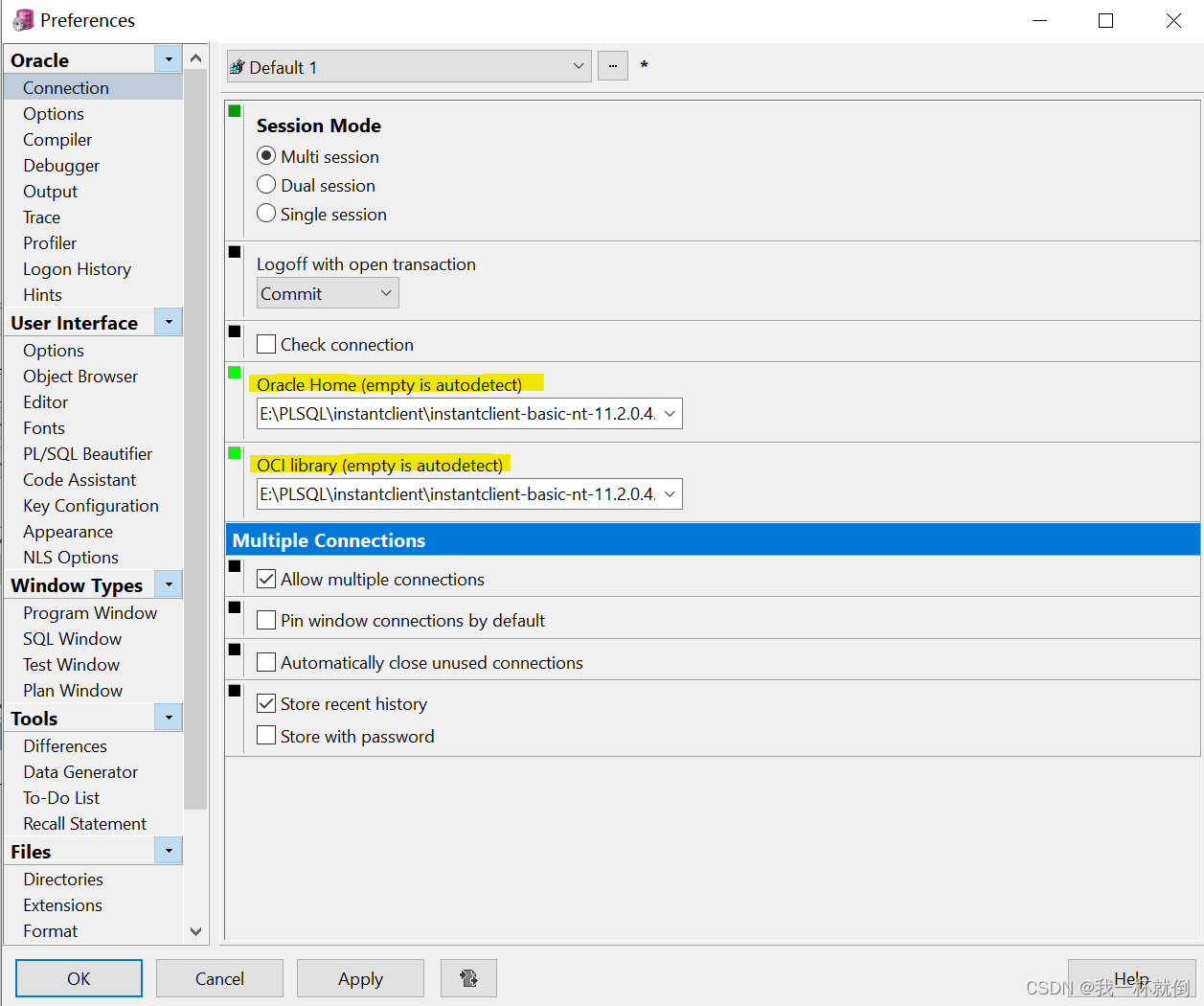Click the Apply button
Viewport: 1204px width, 1006px height.
[360, 978]
